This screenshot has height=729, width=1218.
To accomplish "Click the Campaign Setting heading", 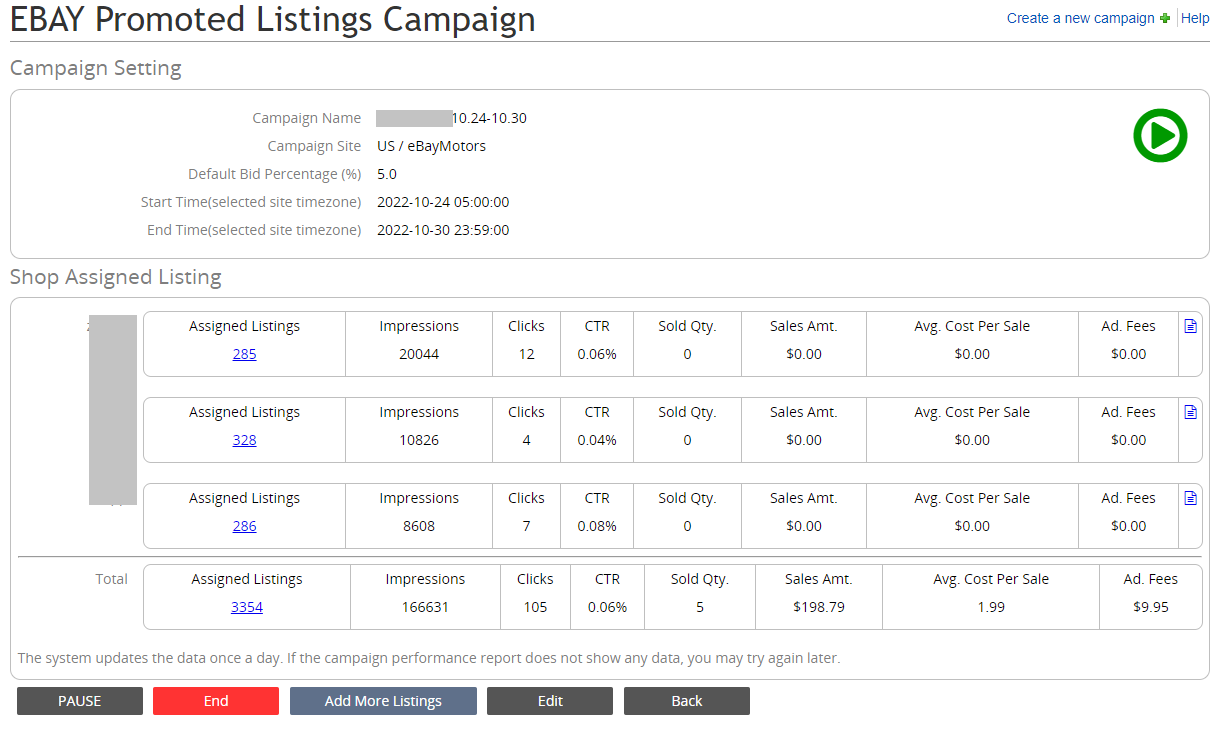I will click(96, 68).
